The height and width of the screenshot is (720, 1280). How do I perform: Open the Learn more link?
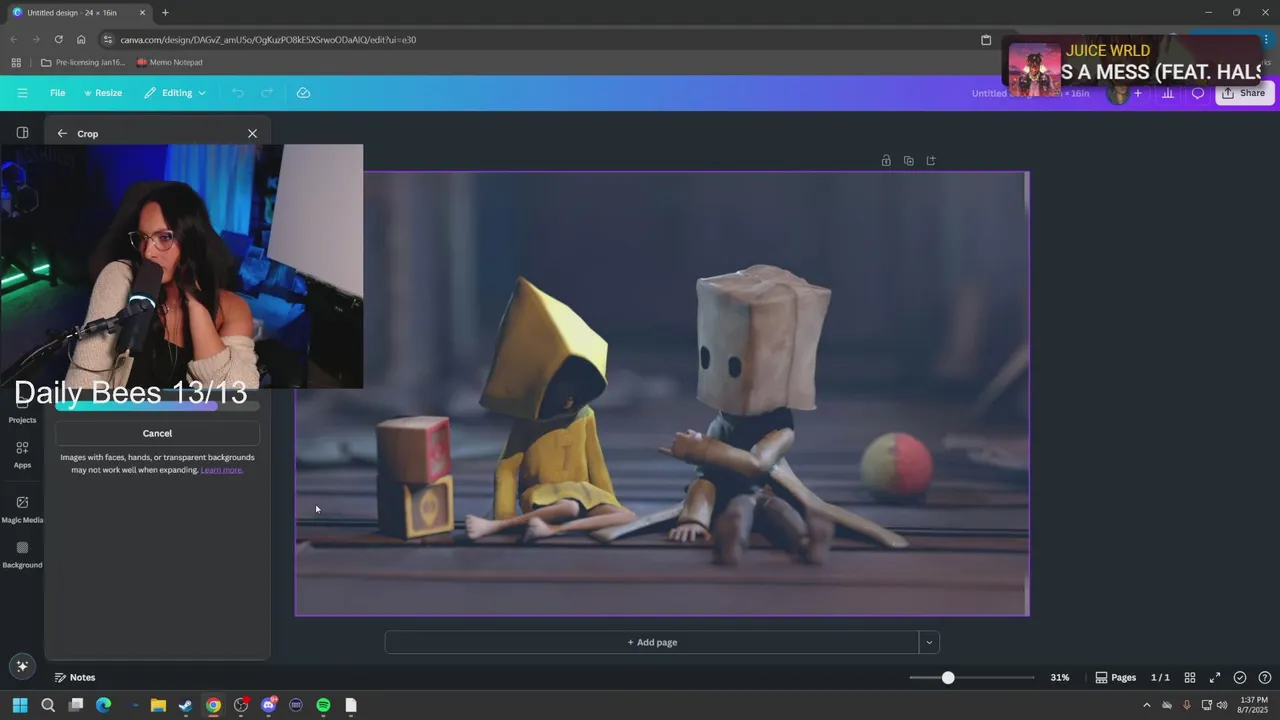click(x=221, y=470)
